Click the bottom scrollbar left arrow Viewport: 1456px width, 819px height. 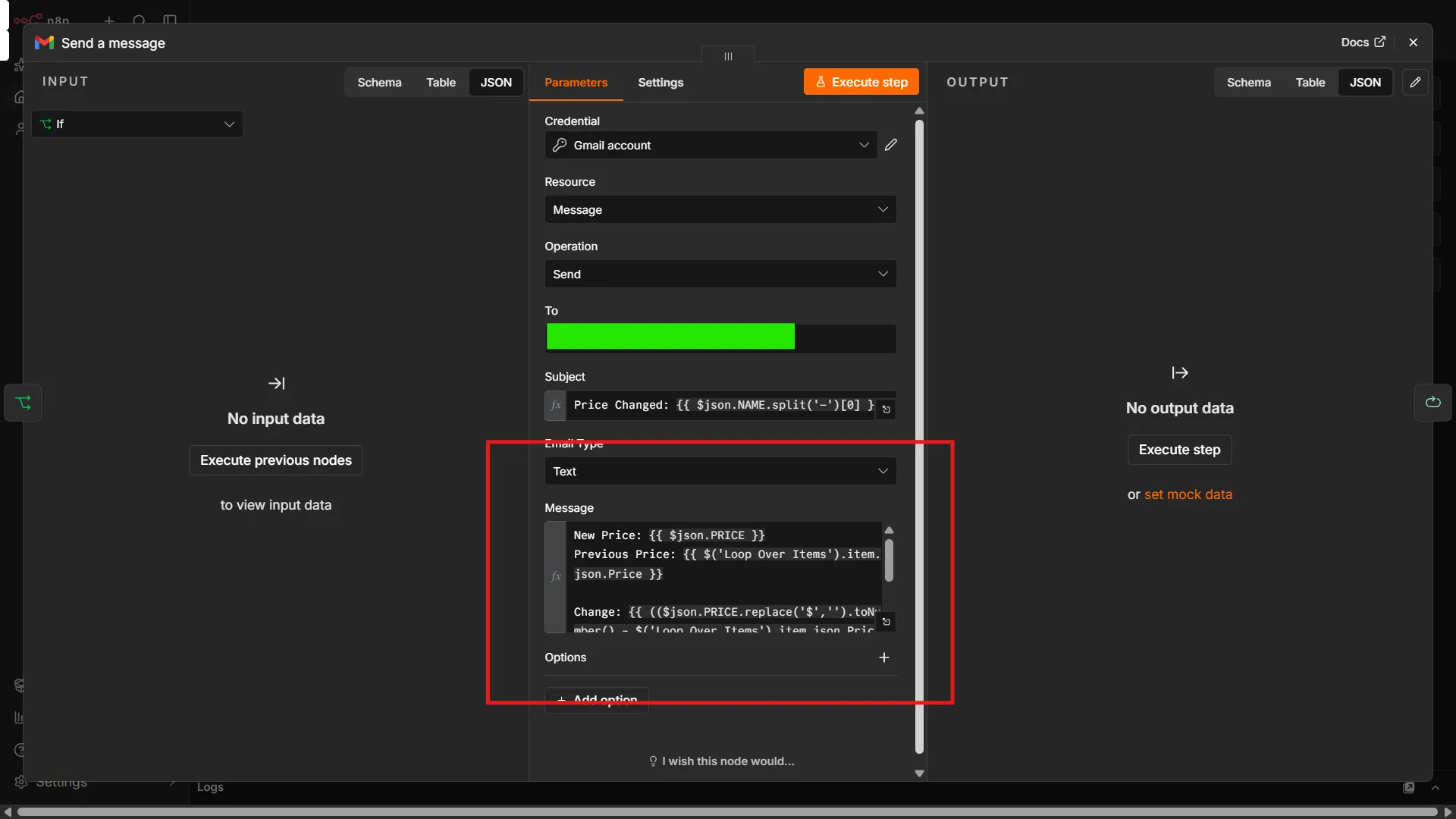click(x=8, y=812)
